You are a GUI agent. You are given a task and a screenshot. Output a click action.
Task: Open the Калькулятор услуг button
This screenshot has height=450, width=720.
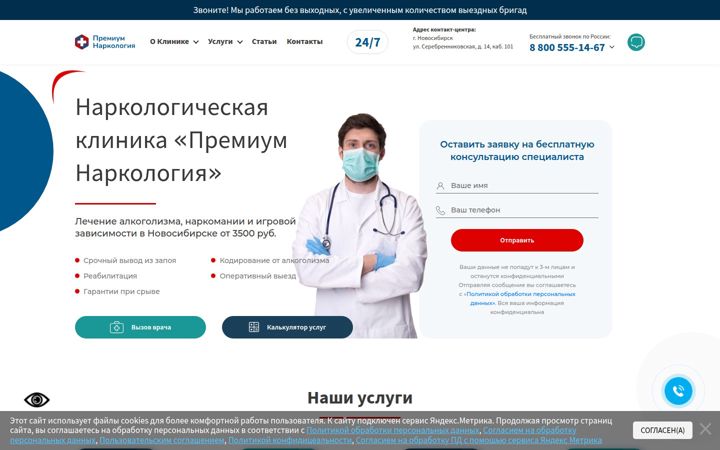pyautogui.click(x=287, y=327)
